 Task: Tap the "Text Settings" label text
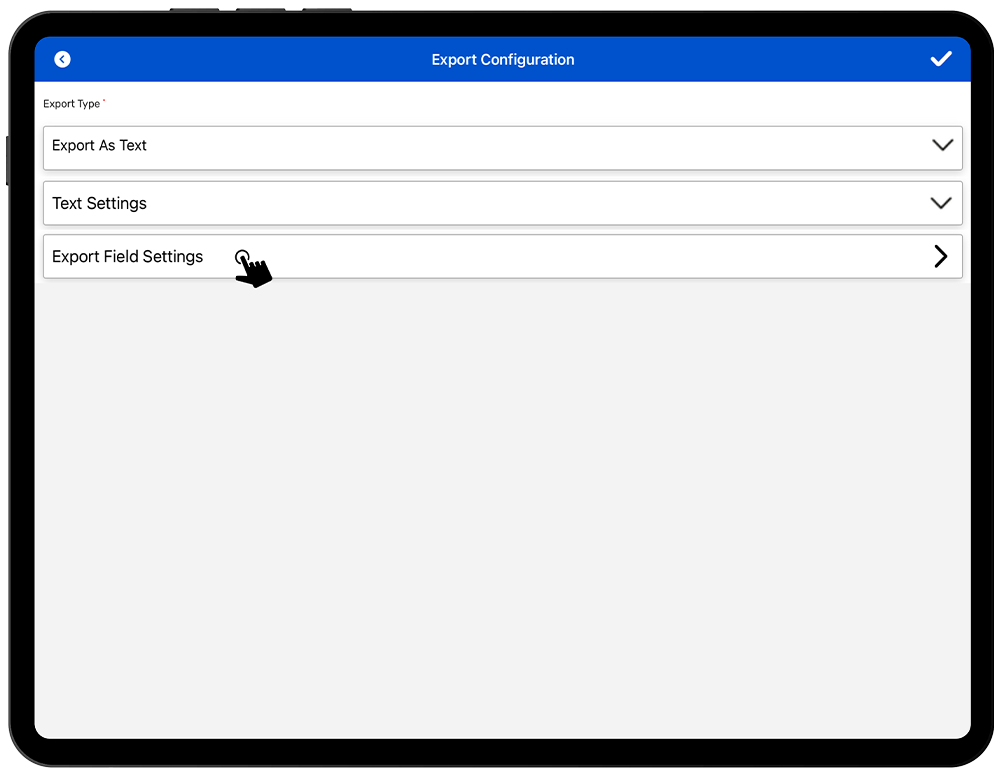click(99, 204)
